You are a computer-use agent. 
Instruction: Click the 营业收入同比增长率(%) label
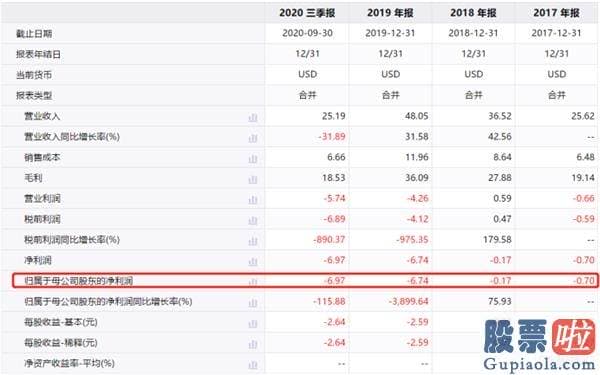pyautogui.click(x=72, y=137)
